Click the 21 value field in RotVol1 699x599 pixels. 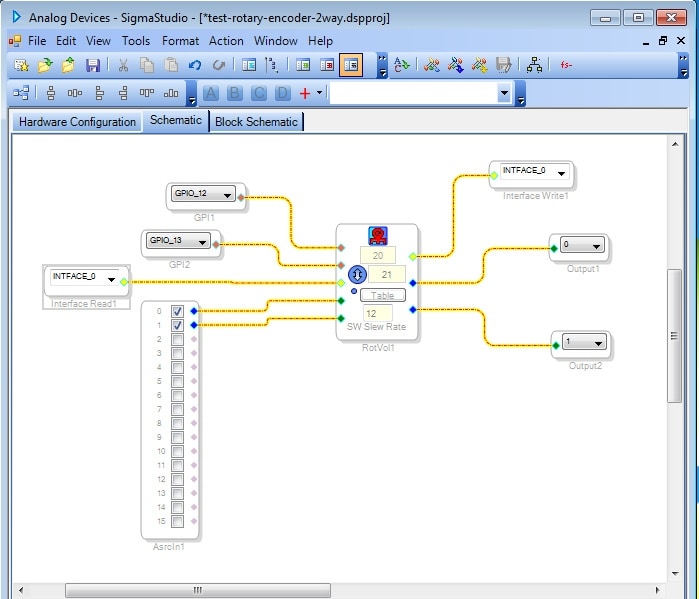point(387,275)
